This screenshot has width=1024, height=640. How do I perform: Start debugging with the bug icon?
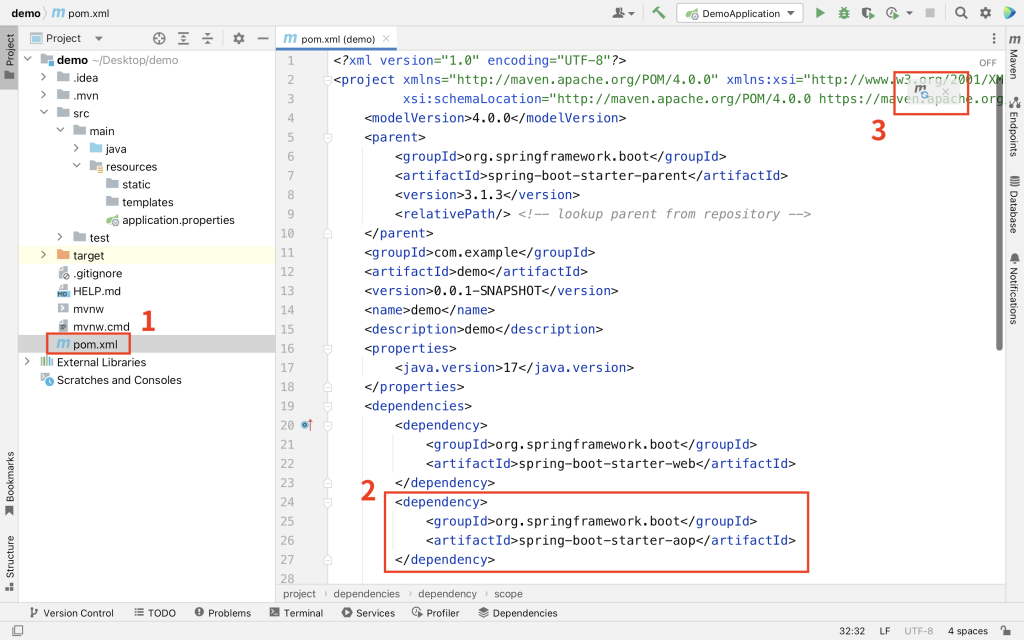[844, 13]
